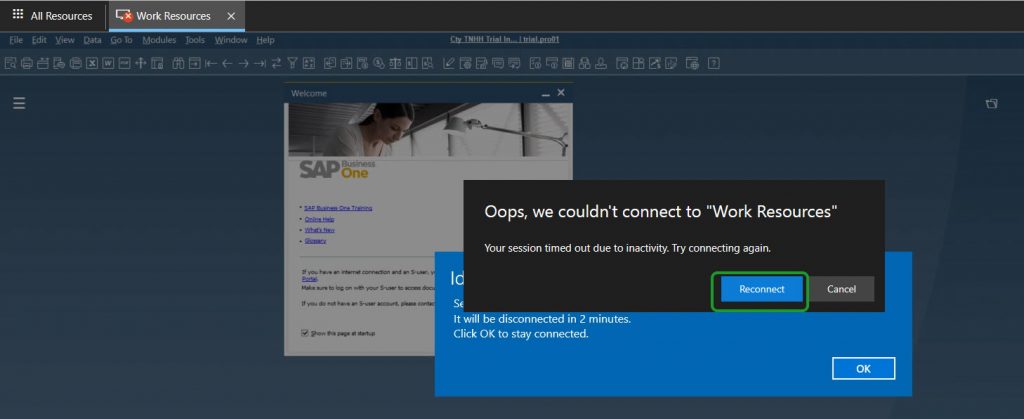Minimize the Welcome window

(x=546, y=93)
